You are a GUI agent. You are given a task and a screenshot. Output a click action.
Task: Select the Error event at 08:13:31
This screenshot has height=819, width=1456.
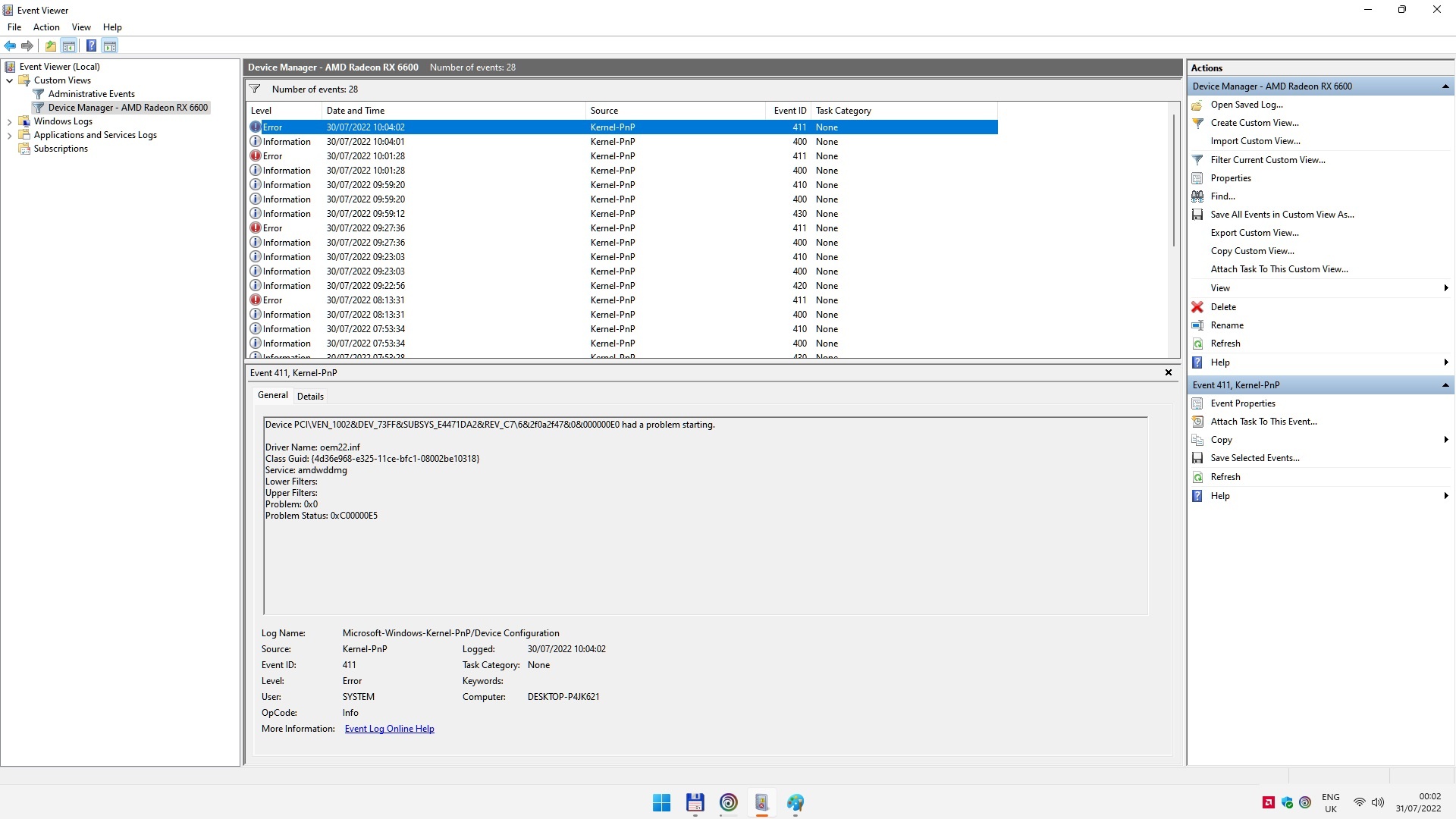tap(623, 300)
